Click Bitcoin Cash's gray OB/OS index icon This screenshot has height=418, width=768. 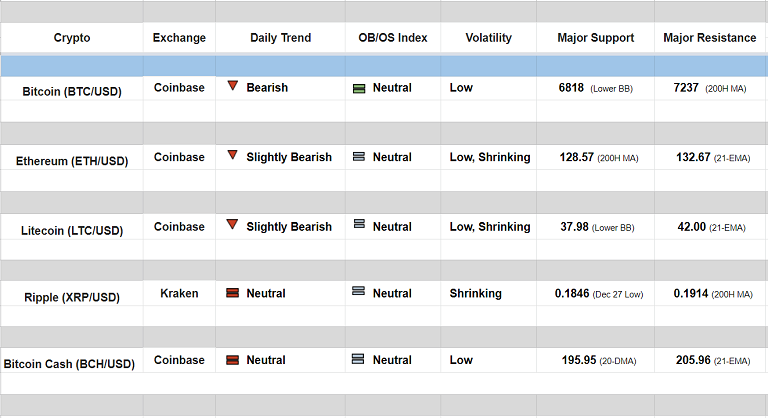click(359, 360)
